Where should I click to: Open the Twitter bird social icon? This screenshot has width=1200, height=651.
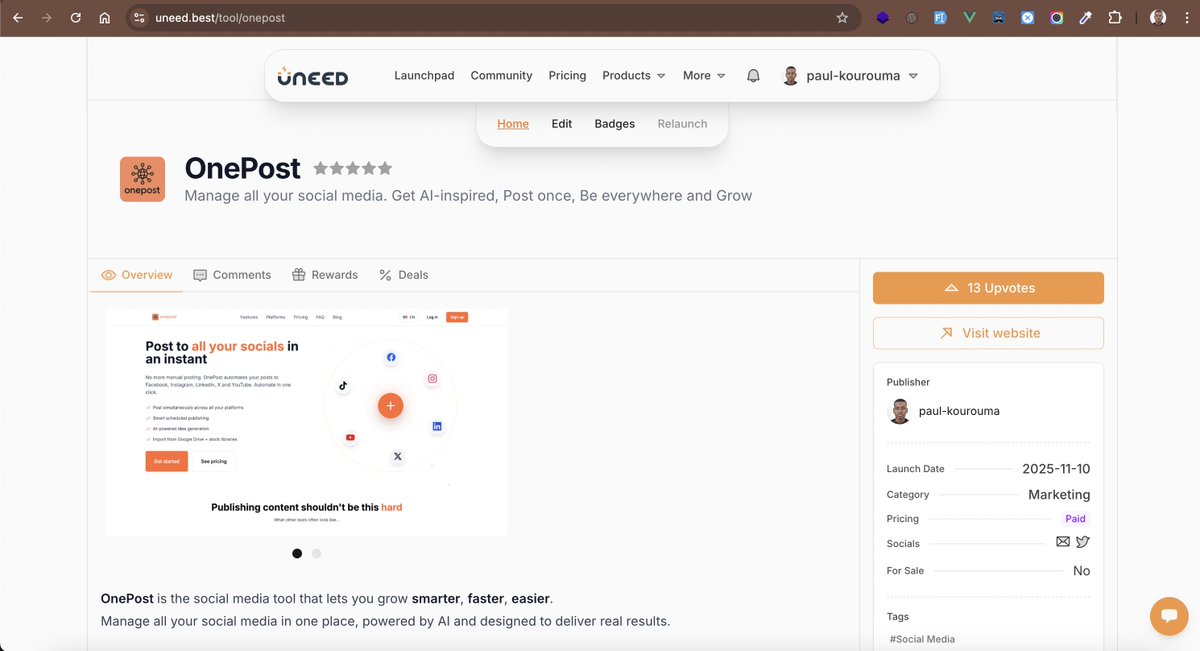click(x=1082, y=542)
